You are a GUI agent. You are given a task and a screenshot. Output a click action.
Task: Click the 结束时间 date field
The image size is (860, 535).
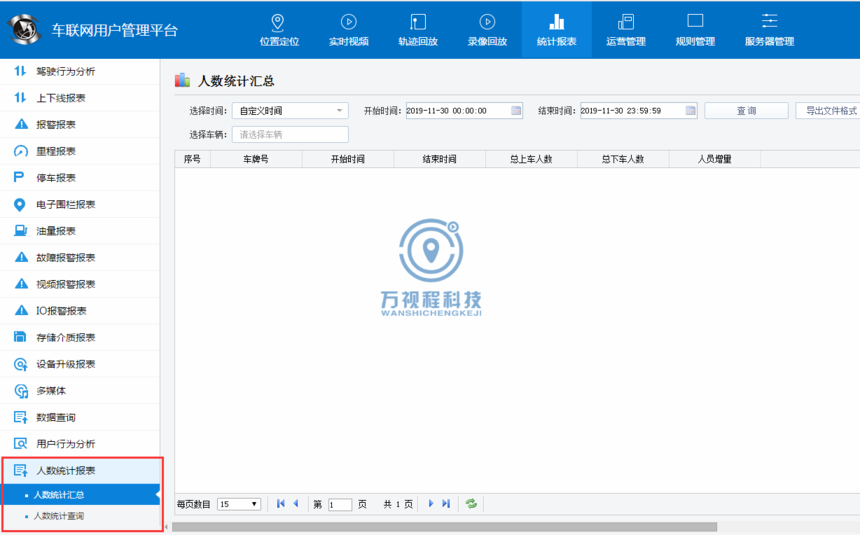(638, 110)
